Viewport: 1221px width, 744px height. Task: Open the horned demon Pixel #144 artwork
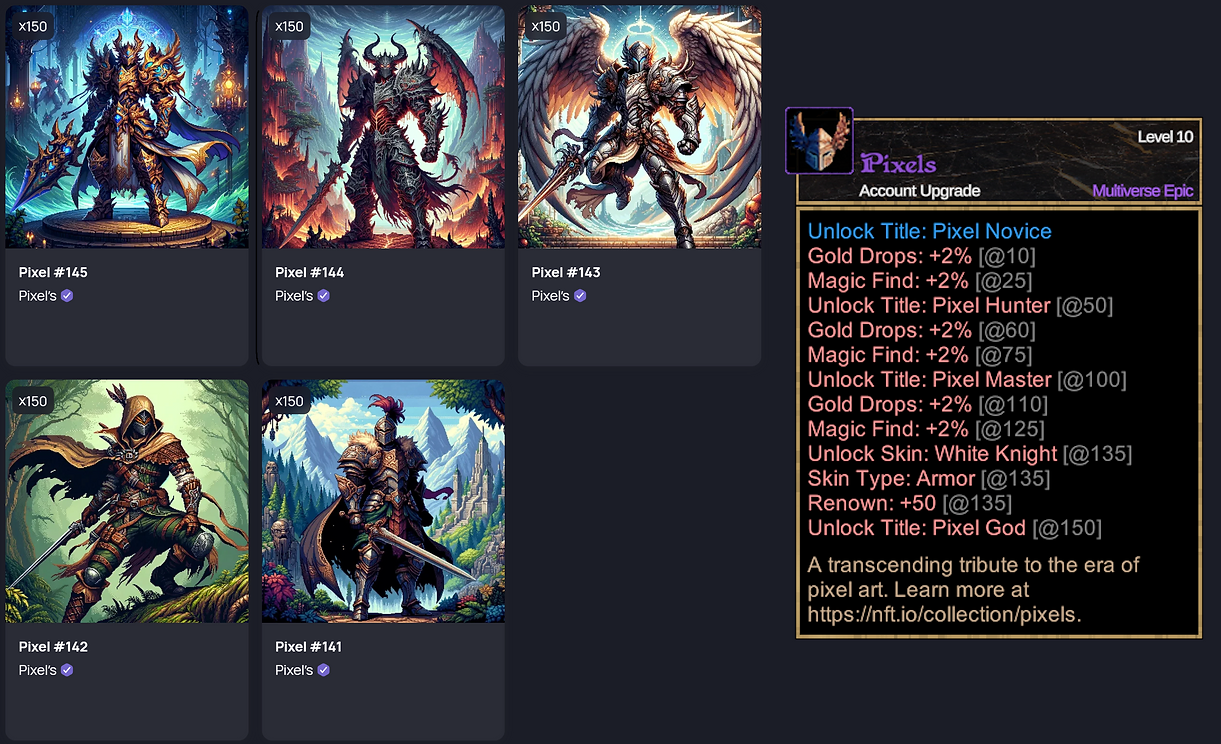pyautogui.click(x=383, y=127)
